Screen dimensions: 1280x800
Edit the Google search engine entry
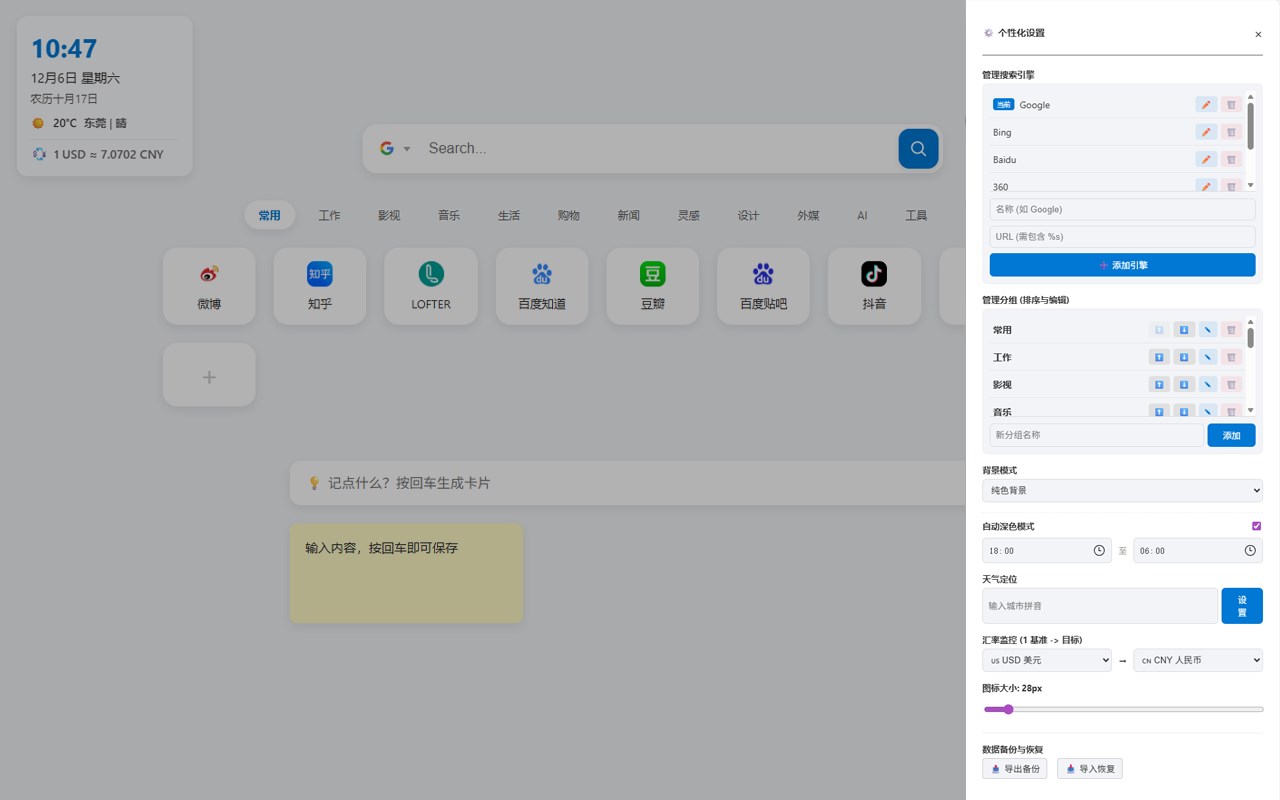click(1206, 105)
